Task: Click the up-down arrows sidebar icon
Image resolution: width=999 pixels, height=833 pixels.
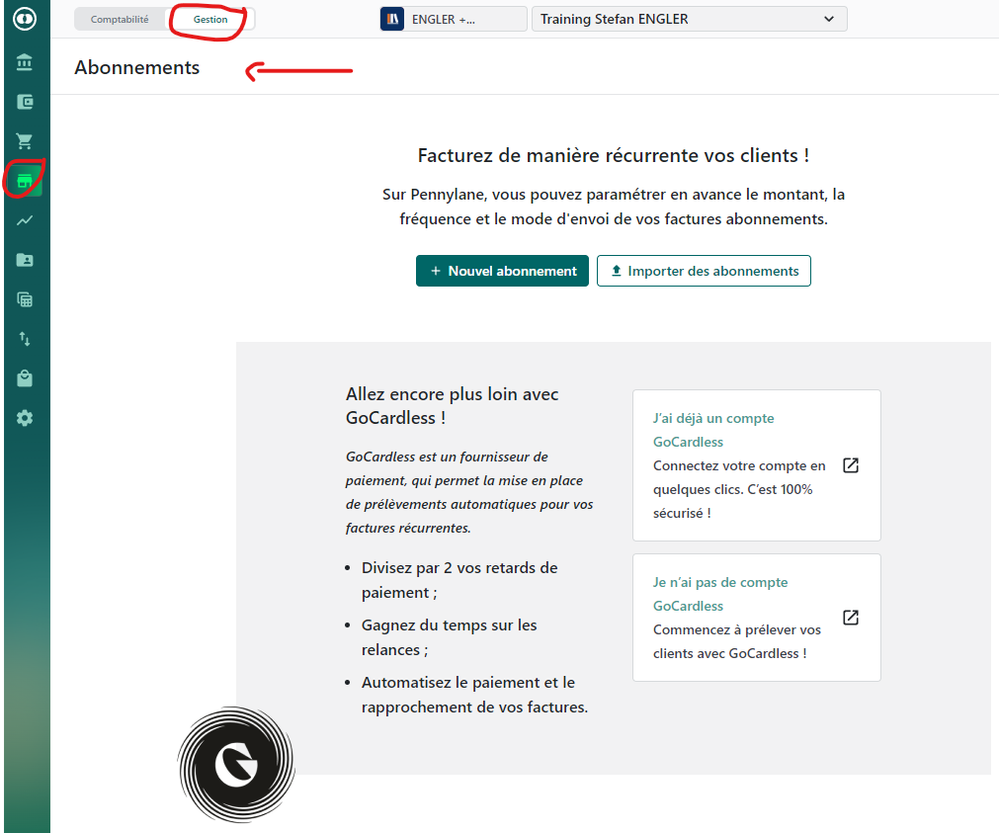Action: (24, 339)
